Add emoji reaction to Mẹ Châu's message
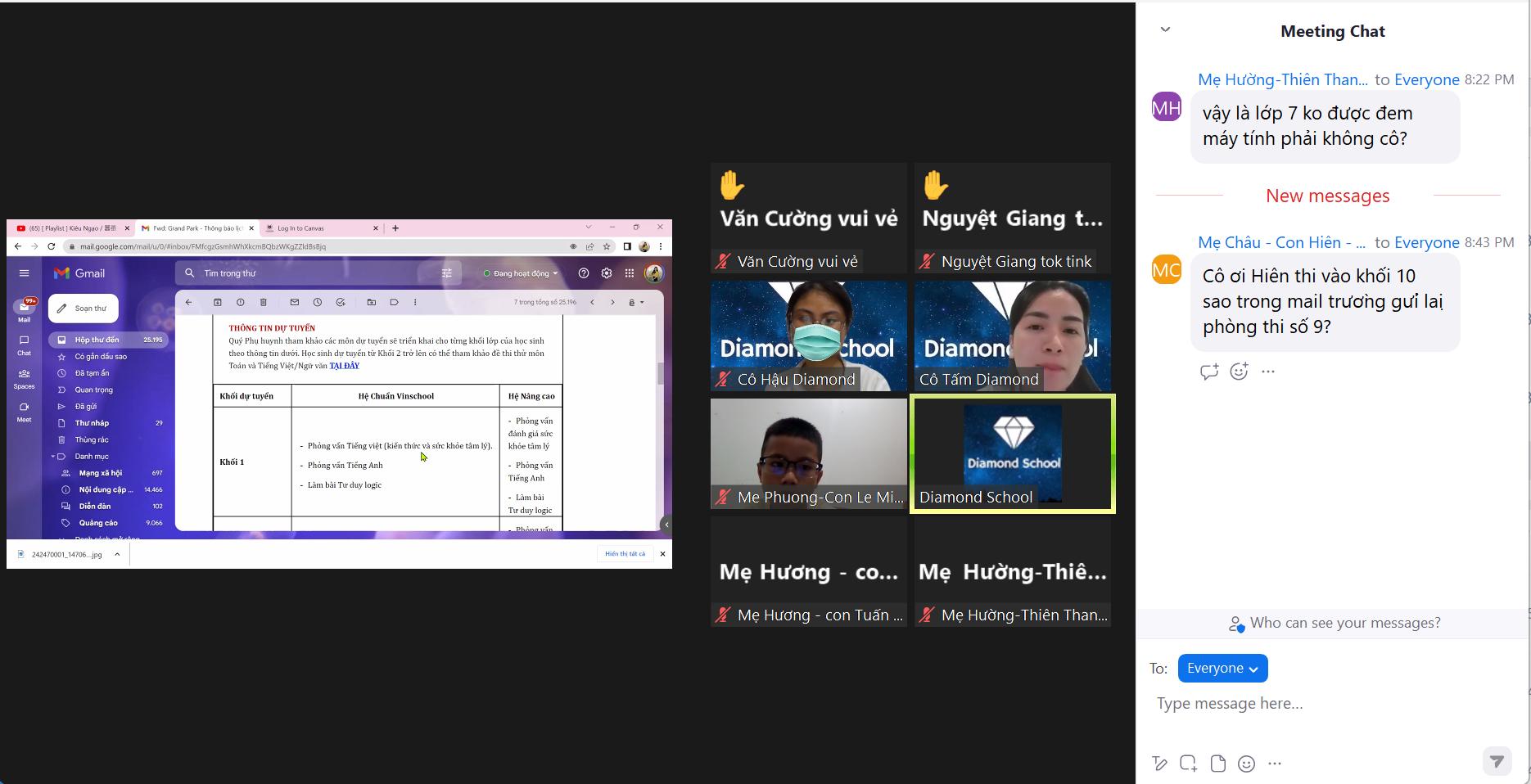Image resolution: width=1531 pixels, height=784 pixels. click(1239, 372)
